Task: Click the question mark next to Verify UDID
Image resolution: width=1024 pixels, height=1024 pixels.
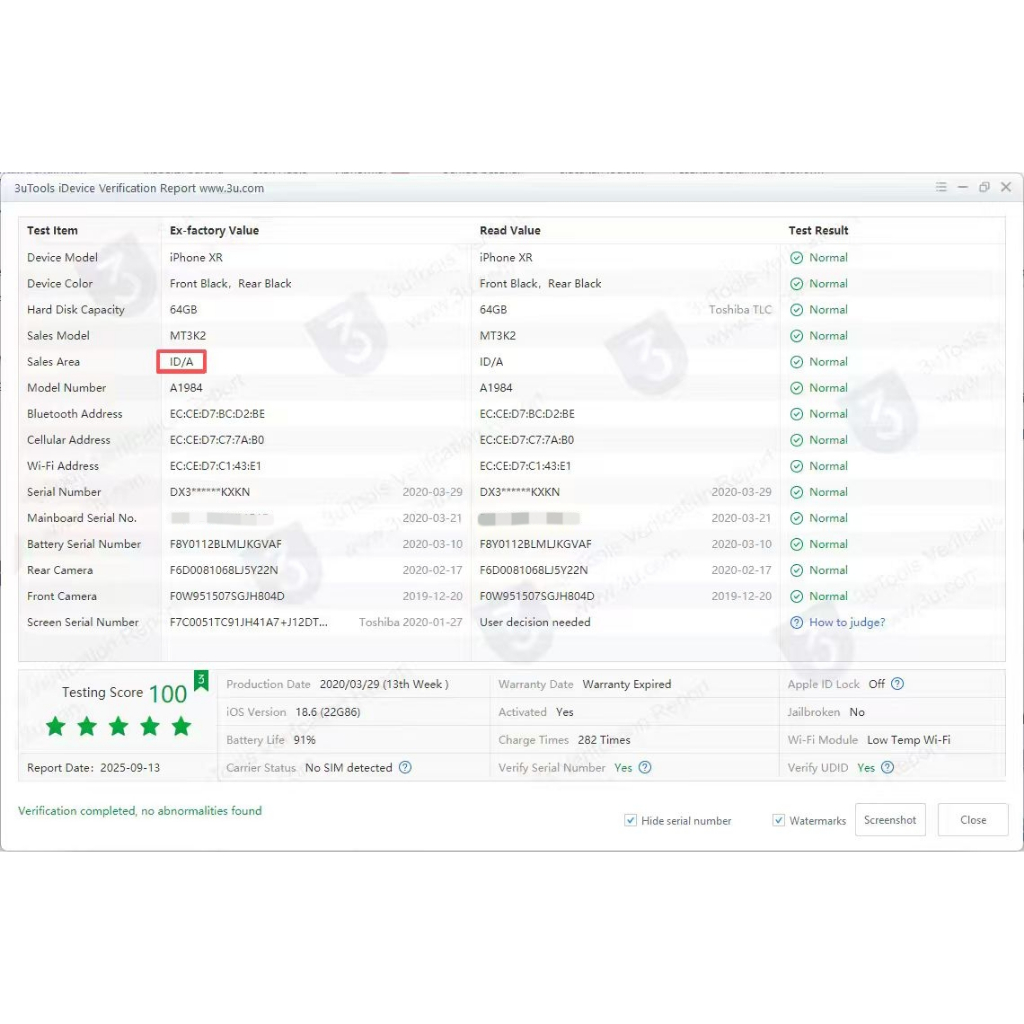Action: point(887,768)
